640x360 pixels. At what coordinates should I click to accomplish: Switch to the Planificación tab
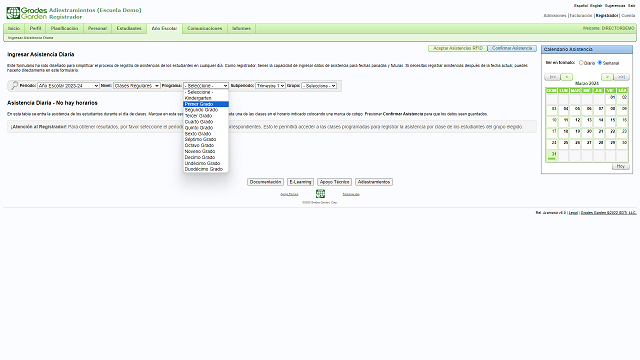(x=64, y=29)
